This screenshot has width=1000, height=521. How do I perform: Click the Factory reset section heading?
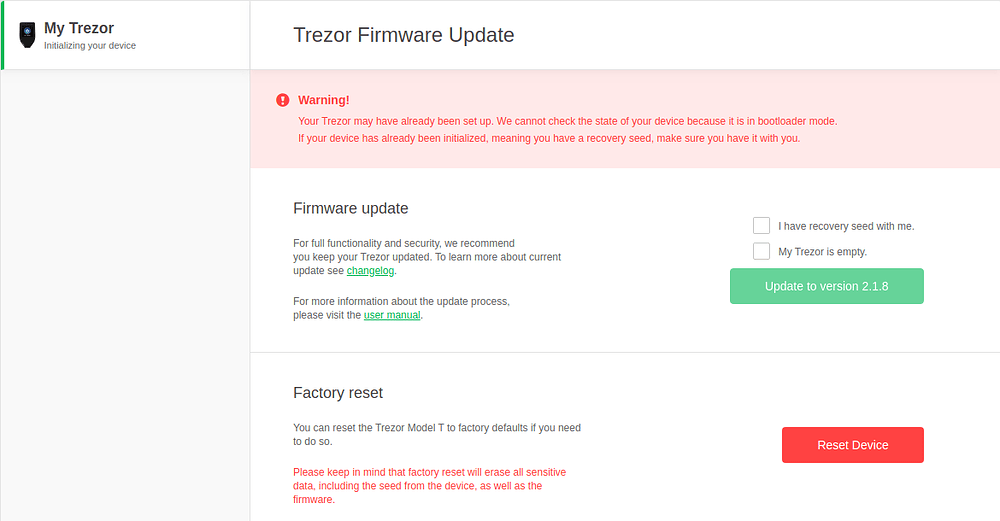[x=338, y=393]
